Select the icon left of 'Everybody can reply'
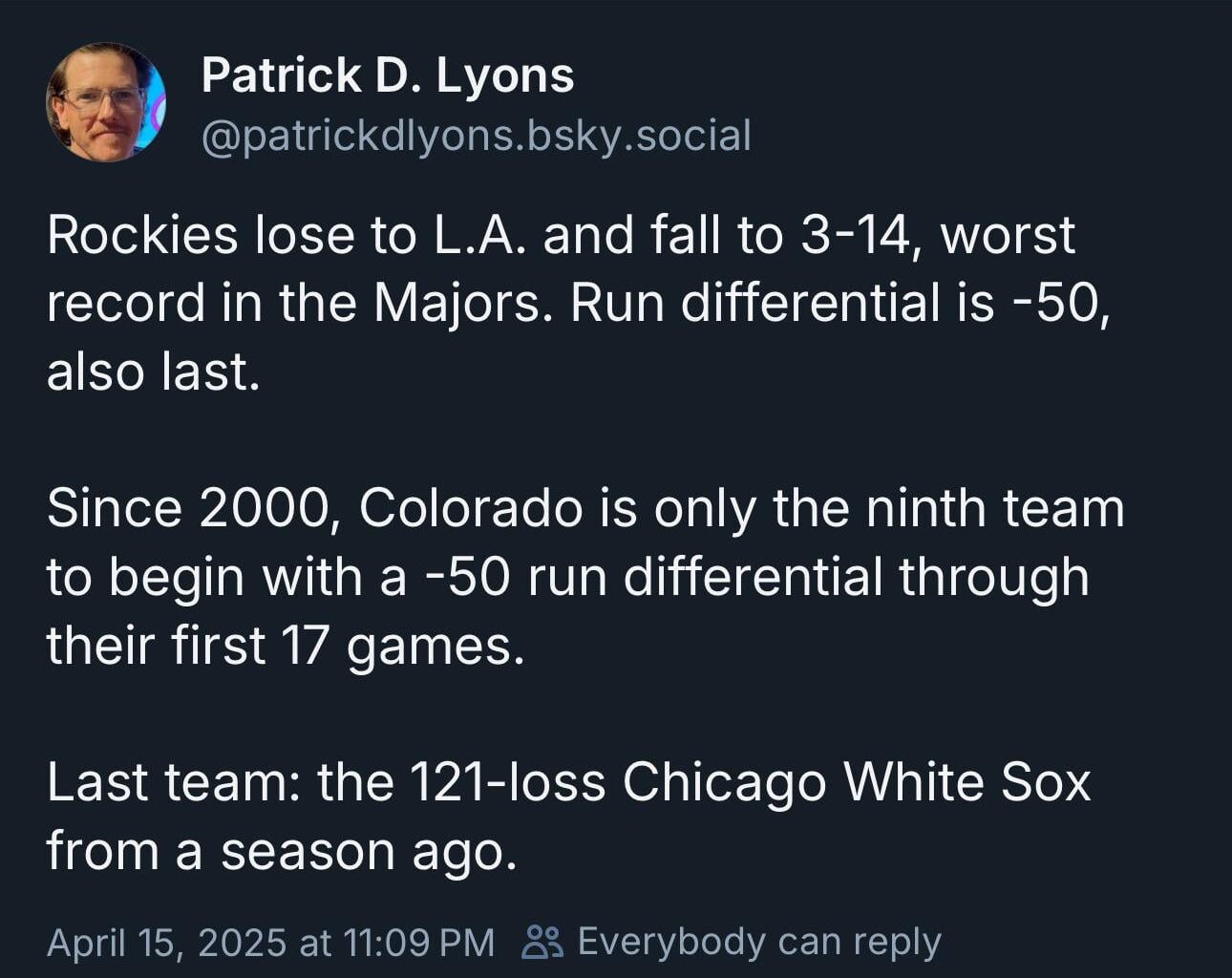The width and height of the screenshot is (1232, 978). click(542, 944)
